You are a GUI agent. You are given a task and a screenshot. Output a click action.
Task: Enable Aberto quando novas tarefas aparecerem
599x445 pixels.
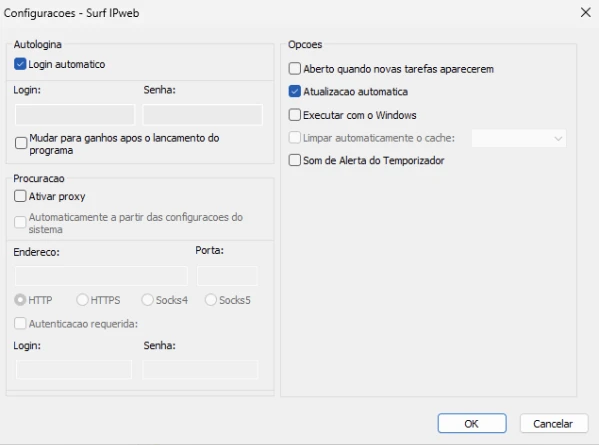coord(295,68)
